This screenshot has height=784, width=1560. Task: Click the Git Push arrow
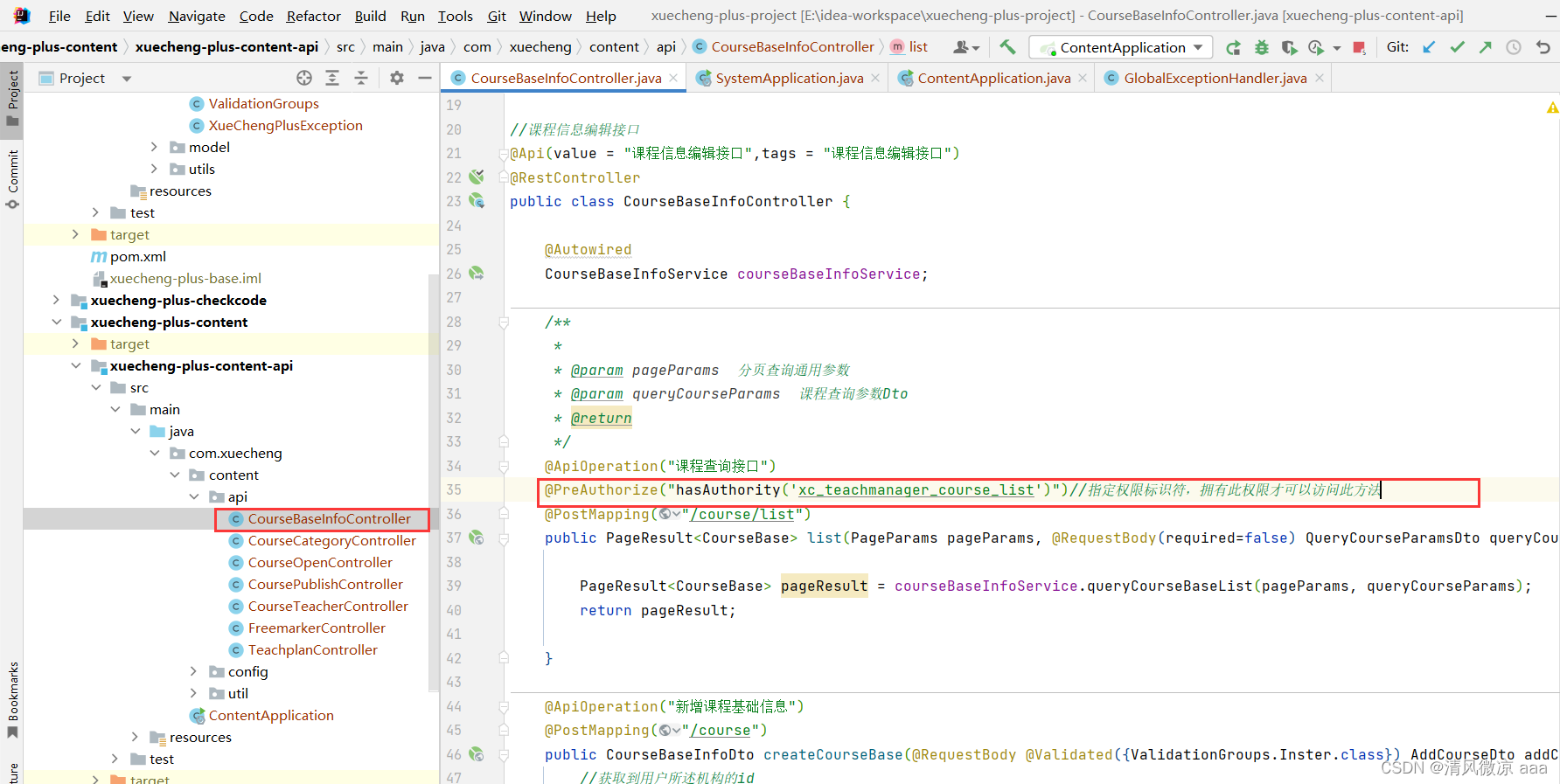point(1485,47)
